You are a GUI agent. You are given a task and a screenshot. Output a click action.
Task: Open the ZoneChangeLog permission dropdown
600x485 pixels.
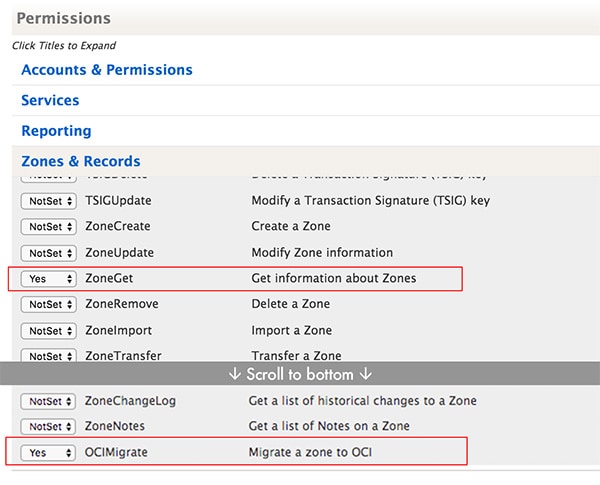tap(48, 401)
